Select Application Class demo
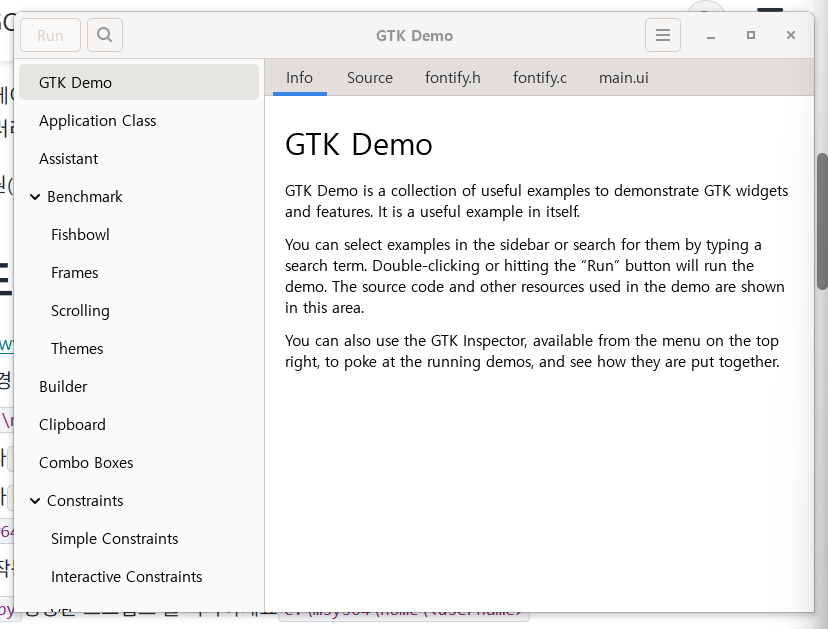Screen dimensions: 828x629 (139, 120)
